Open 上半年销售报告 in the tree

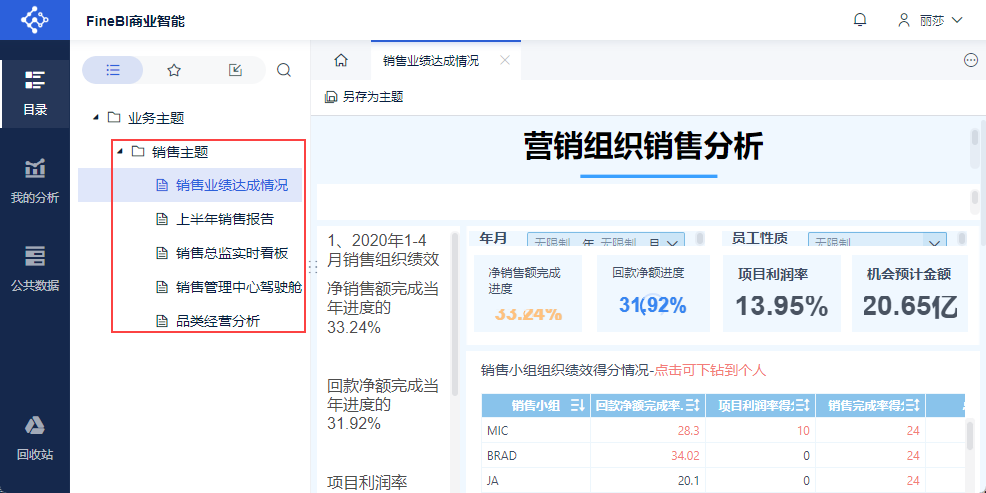(224, 219)
